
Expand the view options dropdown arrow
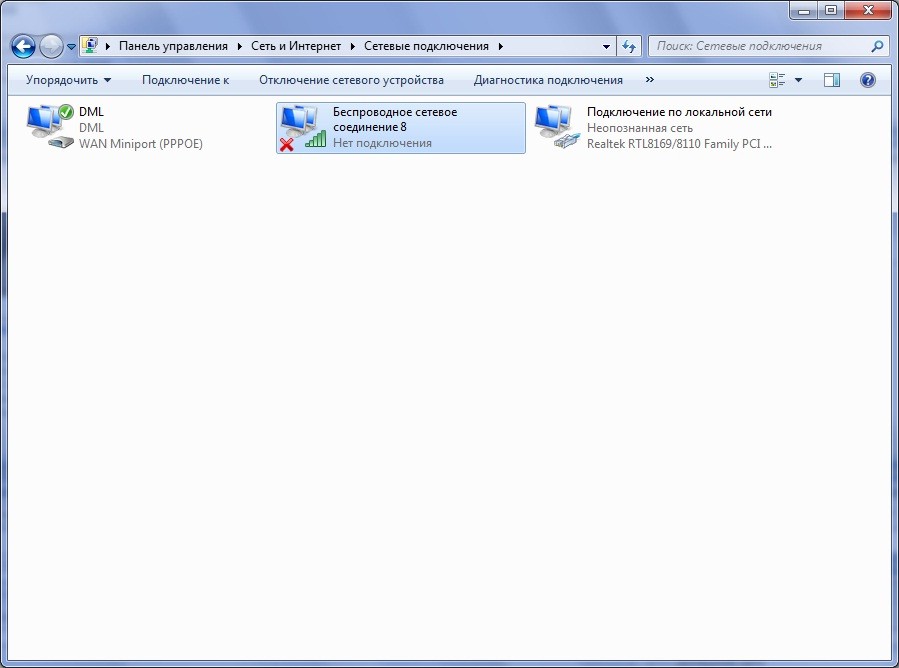tap(798, 80)
